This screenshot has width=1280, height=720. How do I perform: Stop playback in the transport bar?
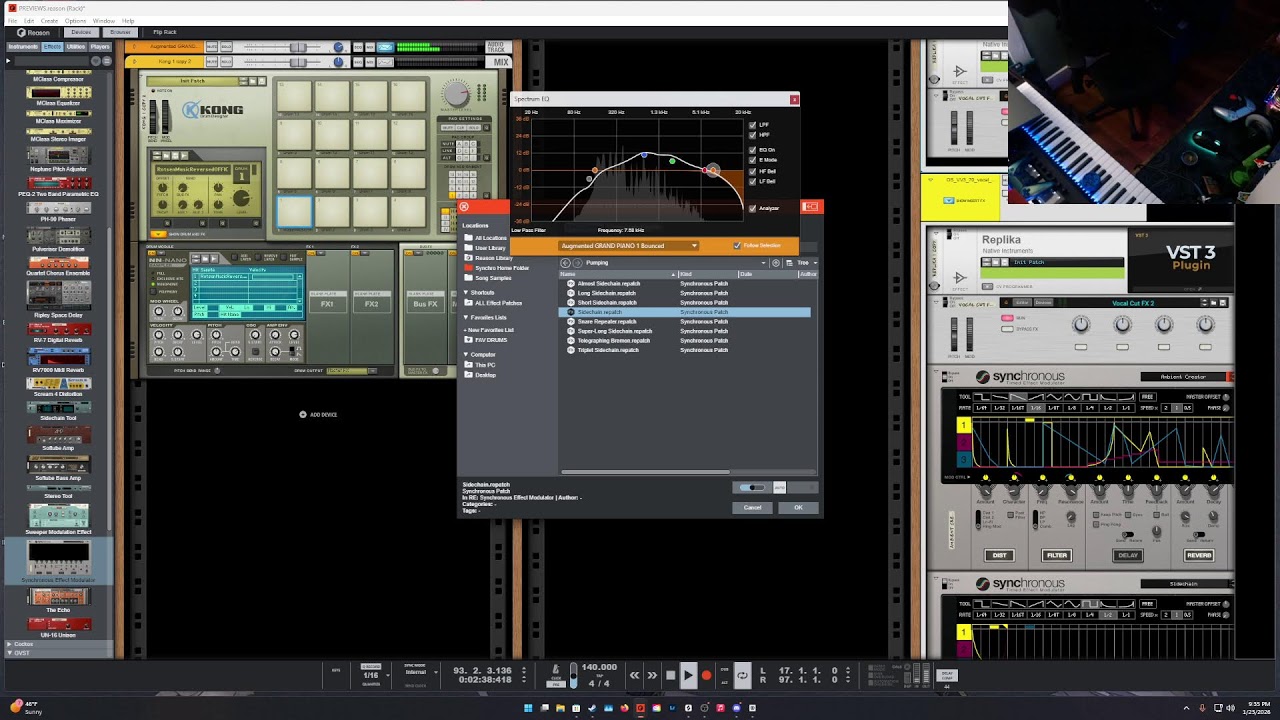(x=671, y=675)
